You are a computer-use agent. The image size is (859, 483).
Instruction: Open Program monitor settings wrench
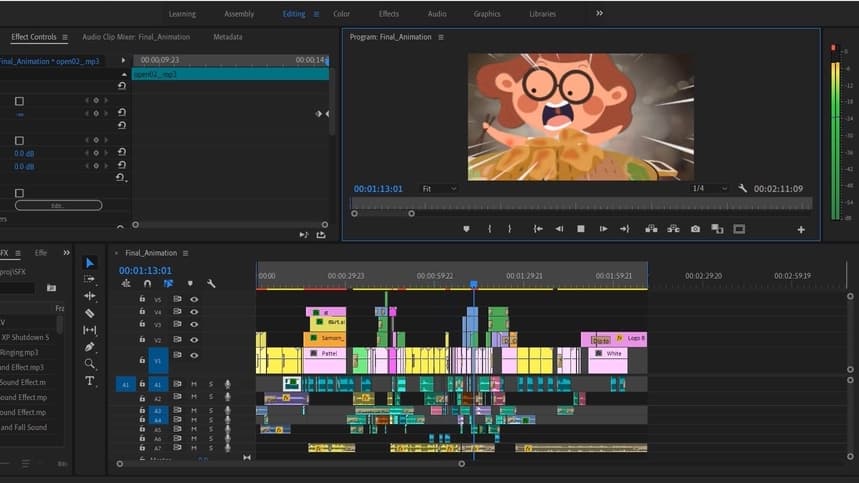[x=742, y=188]
